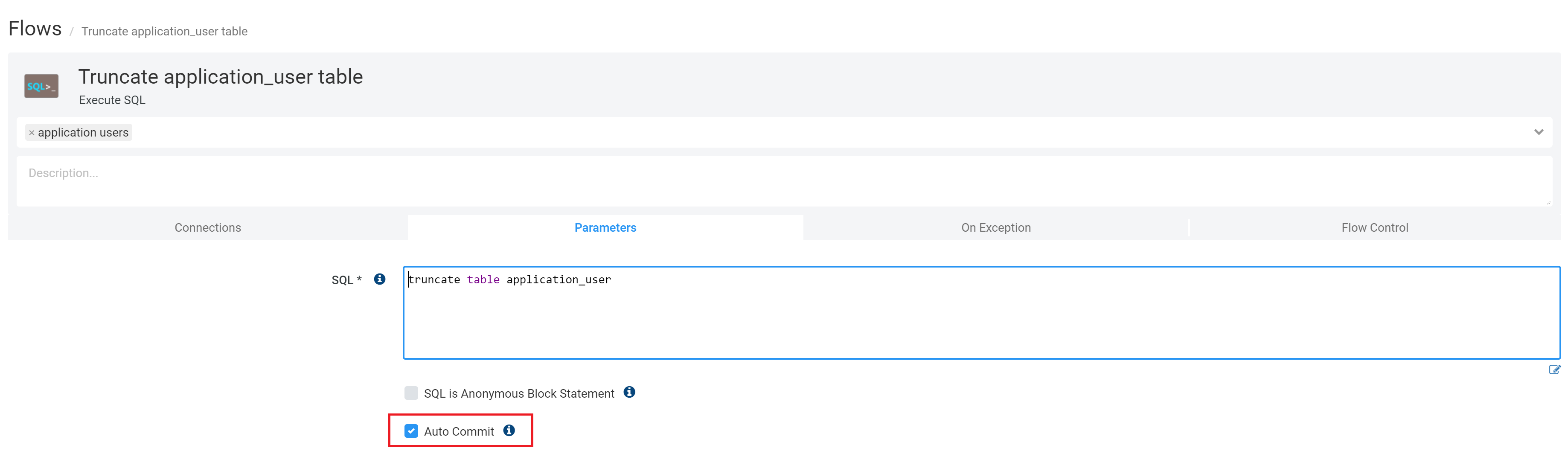
Task: Enable SQL is Anonymous Block Statement
Action: point(410,393)
